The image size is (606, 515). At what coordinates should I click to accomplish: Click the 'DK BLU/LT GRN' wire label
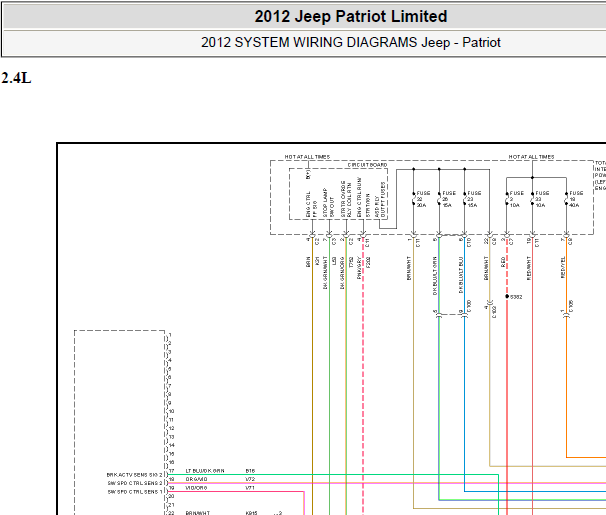click(435, 275)
